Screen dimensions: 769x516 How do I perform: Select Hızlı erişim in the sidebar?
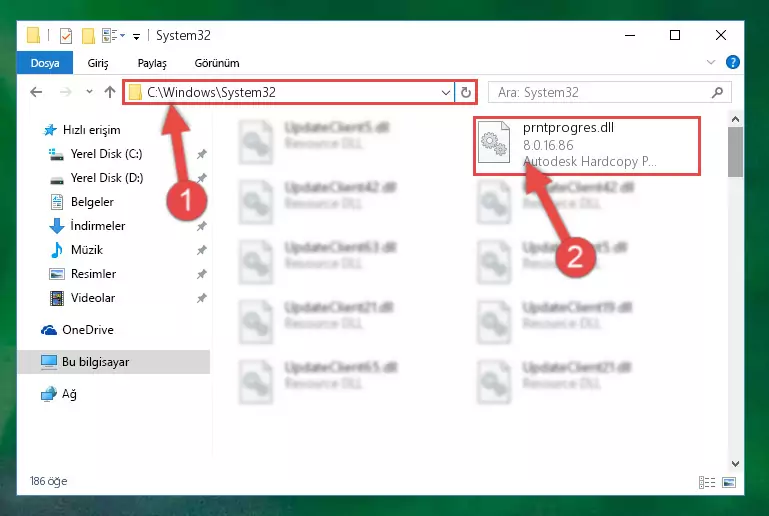[81, 130]
